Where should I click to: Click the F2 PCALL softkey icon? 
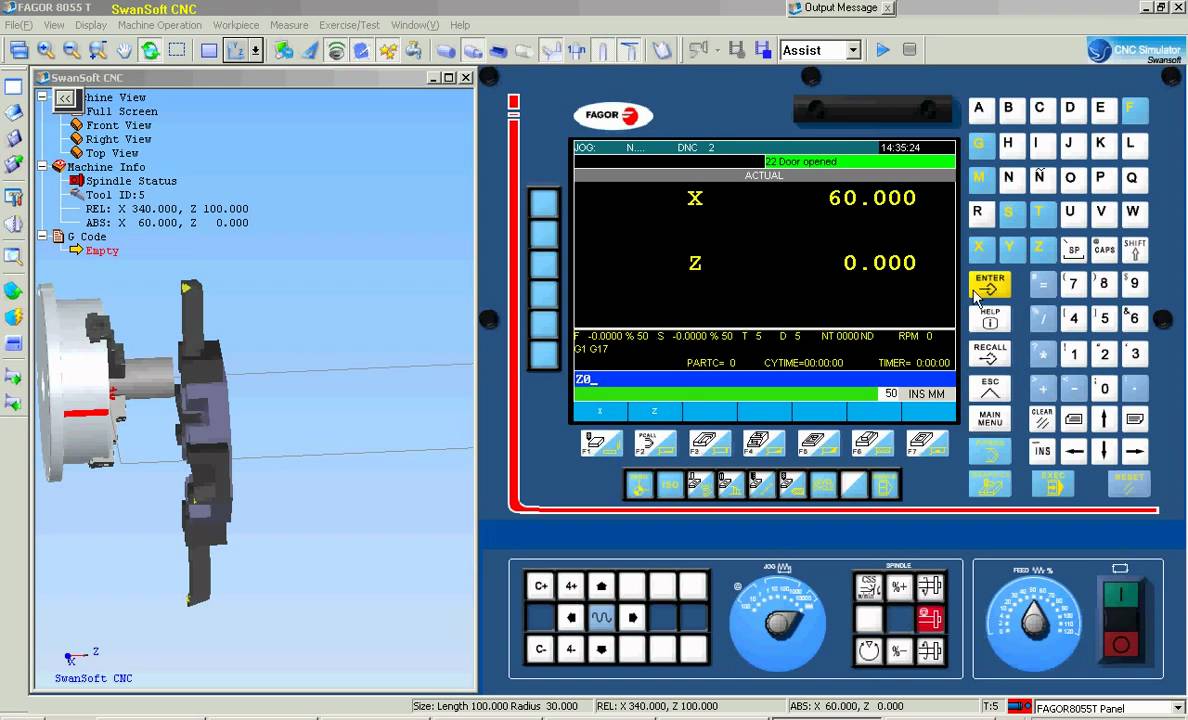pyautogui.click(x=655, y=443)
